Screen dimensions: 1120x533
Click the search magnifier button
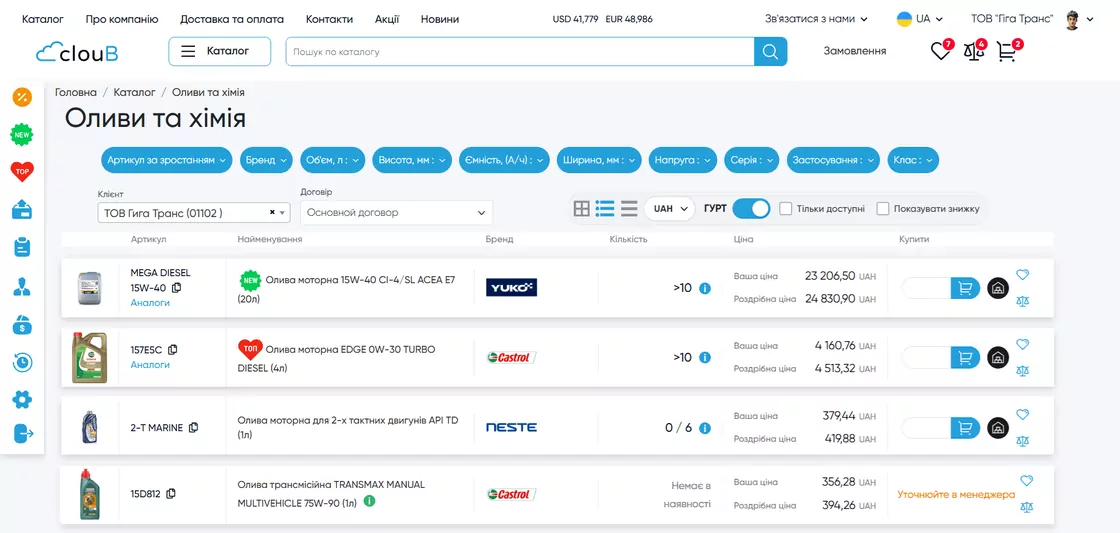point(770,51)
